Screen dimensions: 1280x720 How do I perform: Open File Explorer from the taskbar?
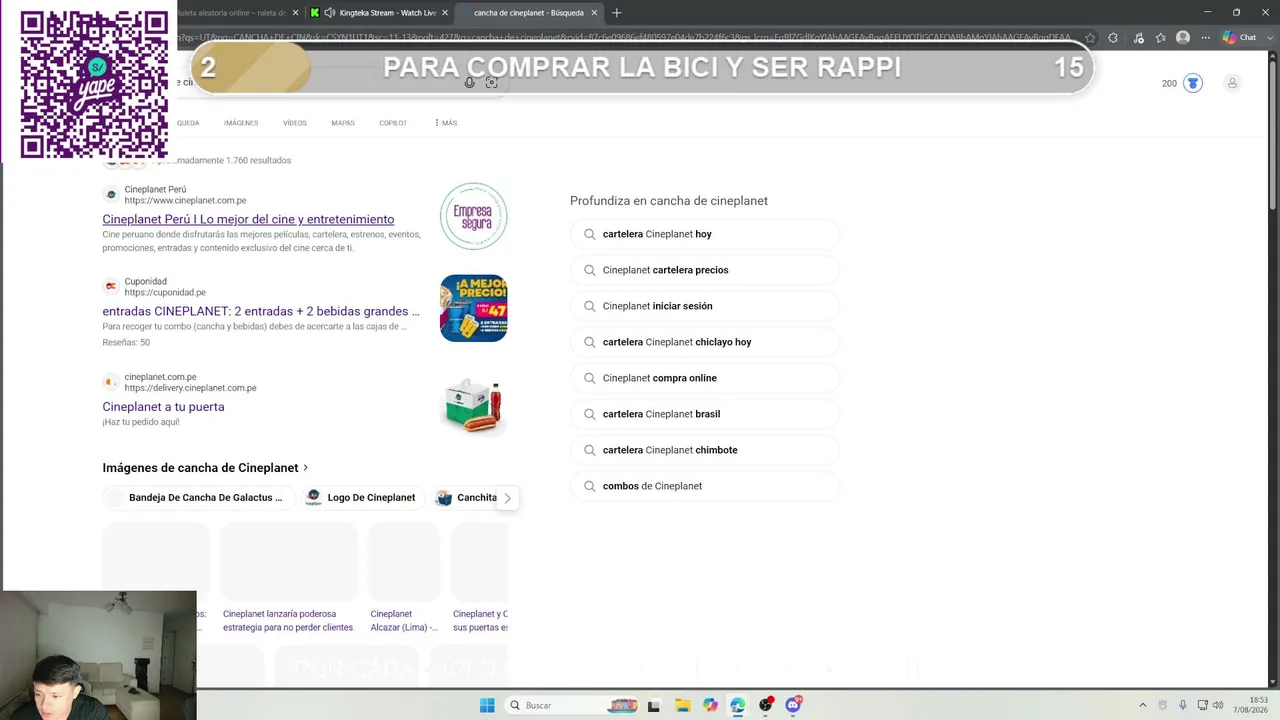(x=682, y=705)
